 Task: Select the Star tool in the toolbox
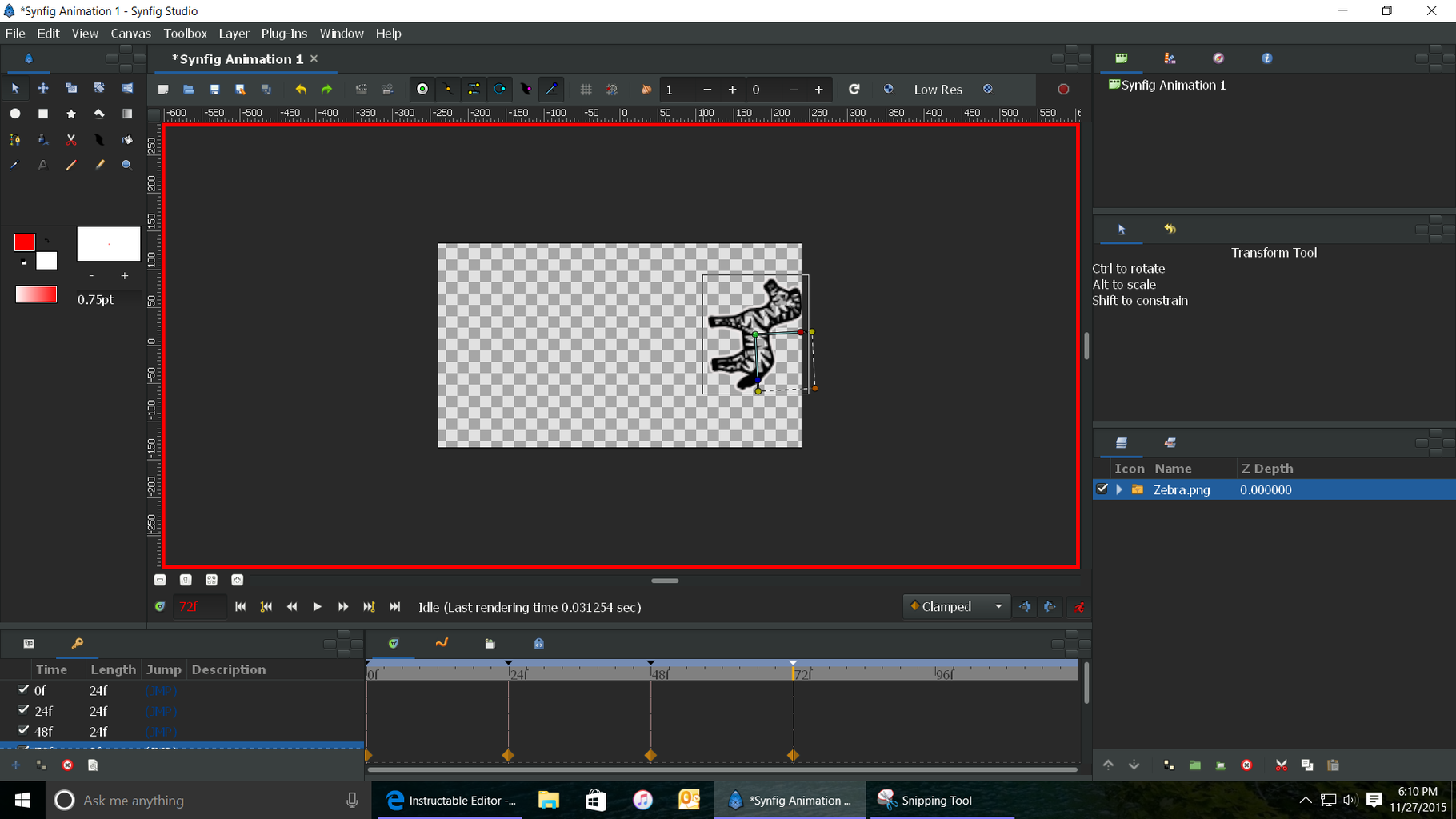coord(71,114)
